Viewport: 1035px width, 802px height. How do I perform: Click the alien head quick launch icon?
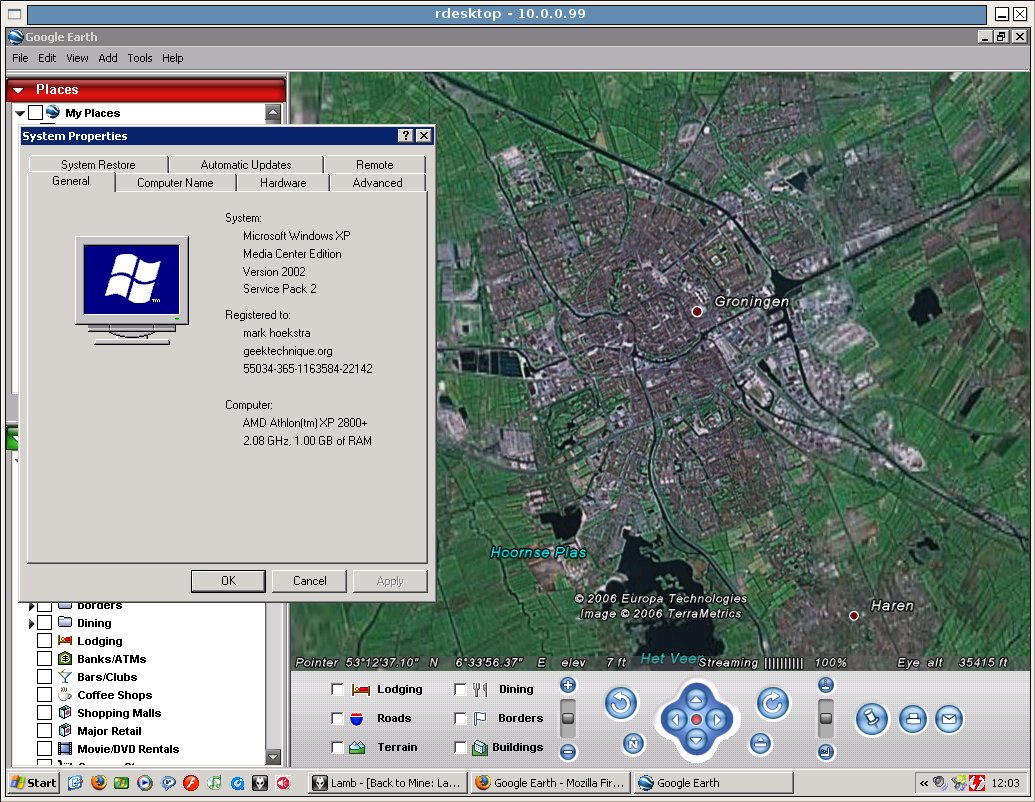click(260, 783)
